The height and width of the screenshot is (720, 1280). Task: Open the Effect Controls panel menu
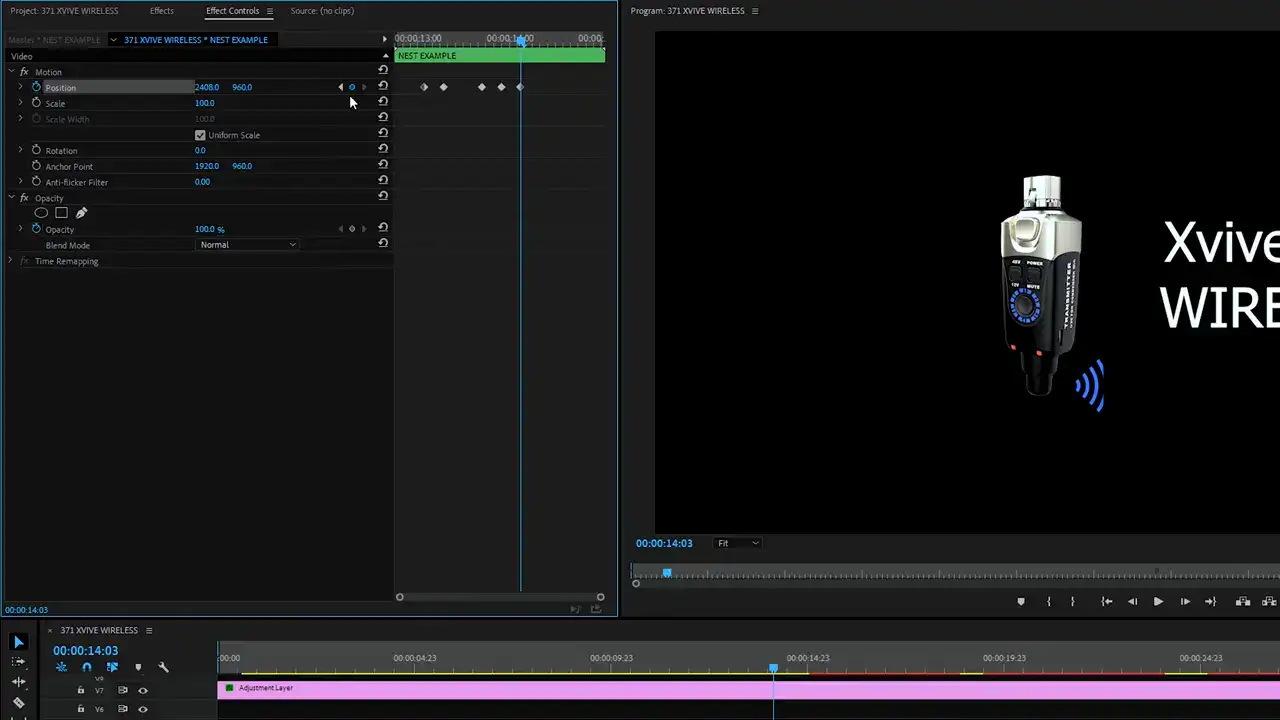pos(269,11)
